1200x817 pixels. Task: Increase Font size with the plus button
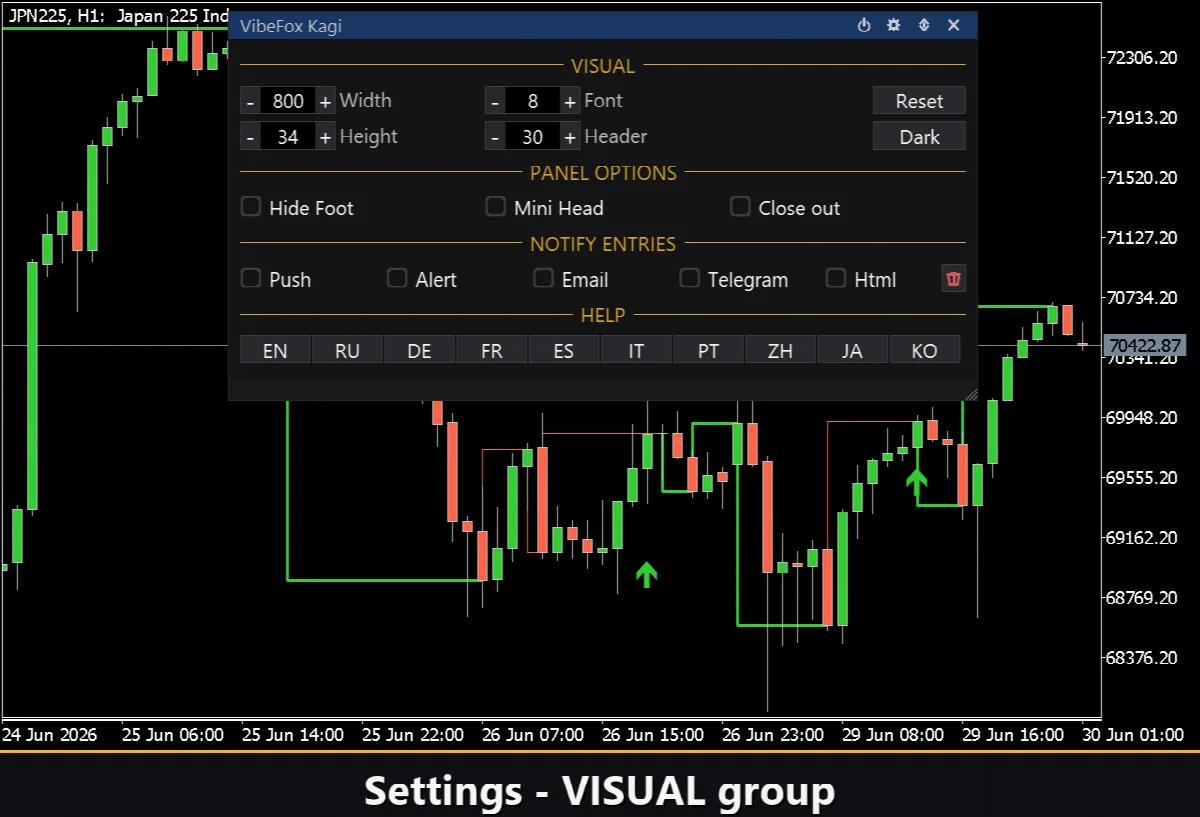[x=570, y=101]
